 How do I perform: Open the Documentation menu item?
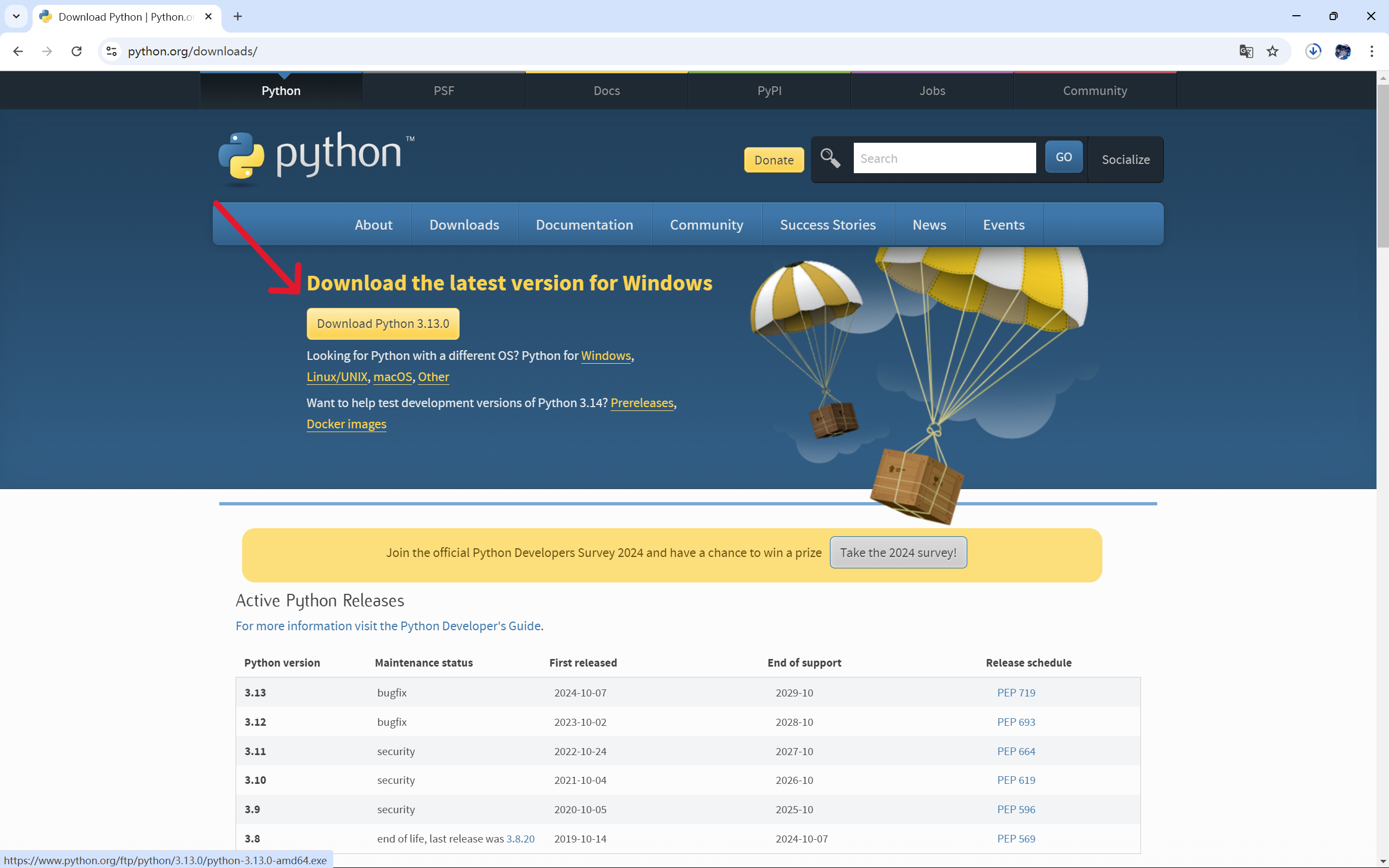tap(584, 224)
